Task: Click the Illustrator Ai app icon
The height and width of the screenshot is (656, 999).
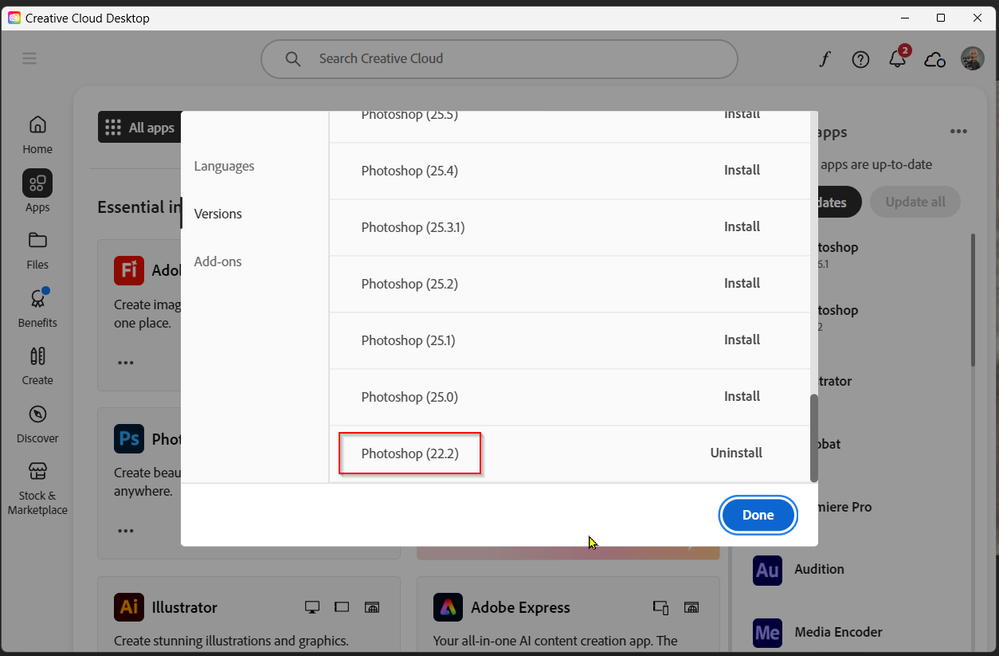Action: pos(129,607)
